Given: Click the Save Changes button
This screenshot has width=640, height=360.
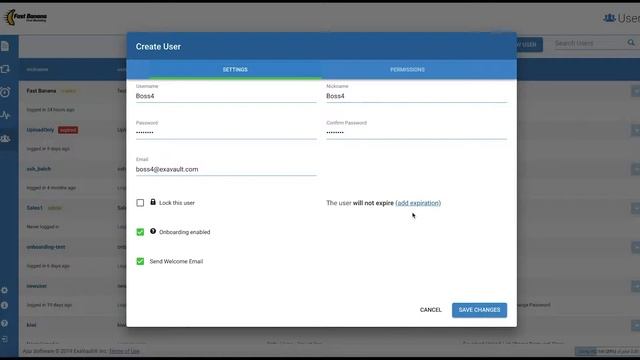Looking at the screenshot, I should point(479,310).
